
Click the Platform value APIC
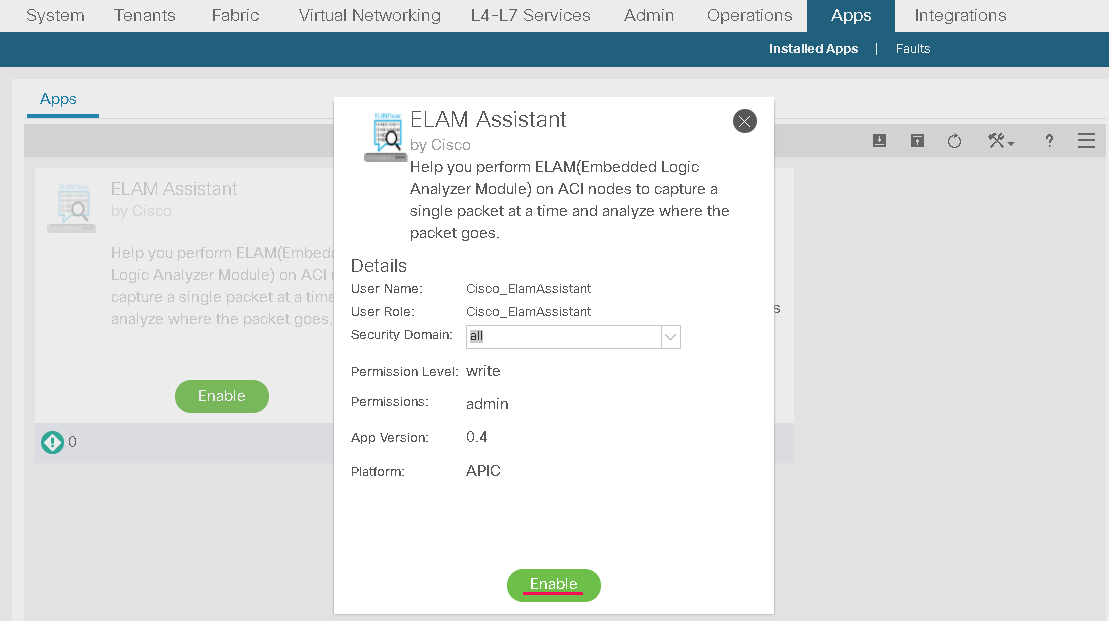click(483, 471)
